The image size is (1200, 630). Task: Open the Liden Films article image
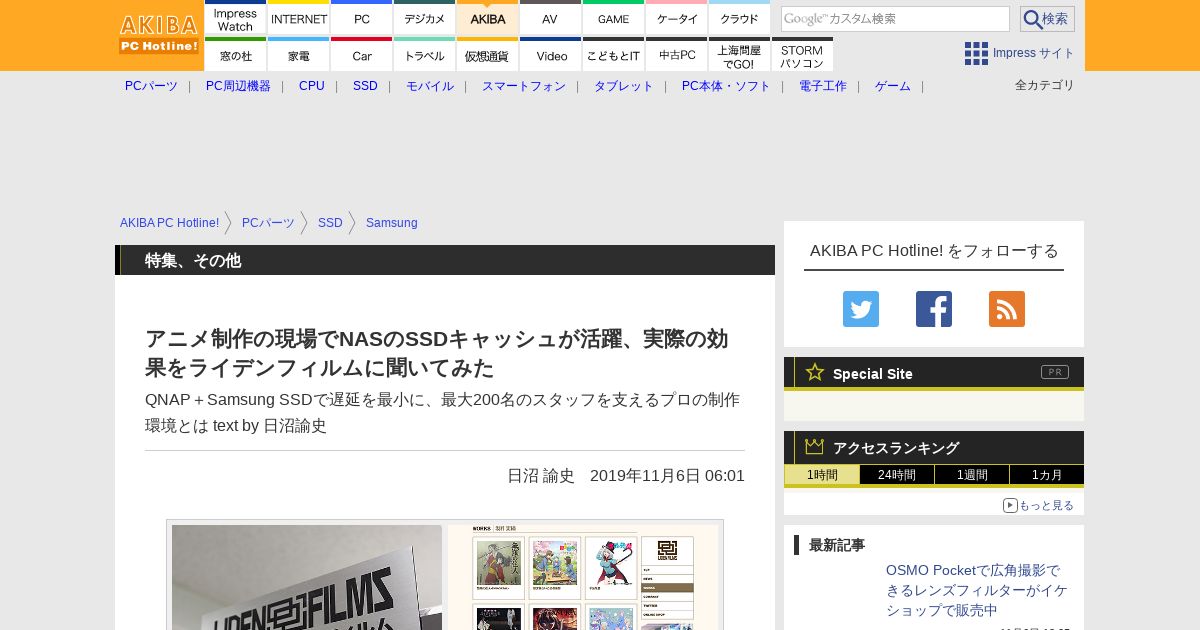click(x=445, y=575)
